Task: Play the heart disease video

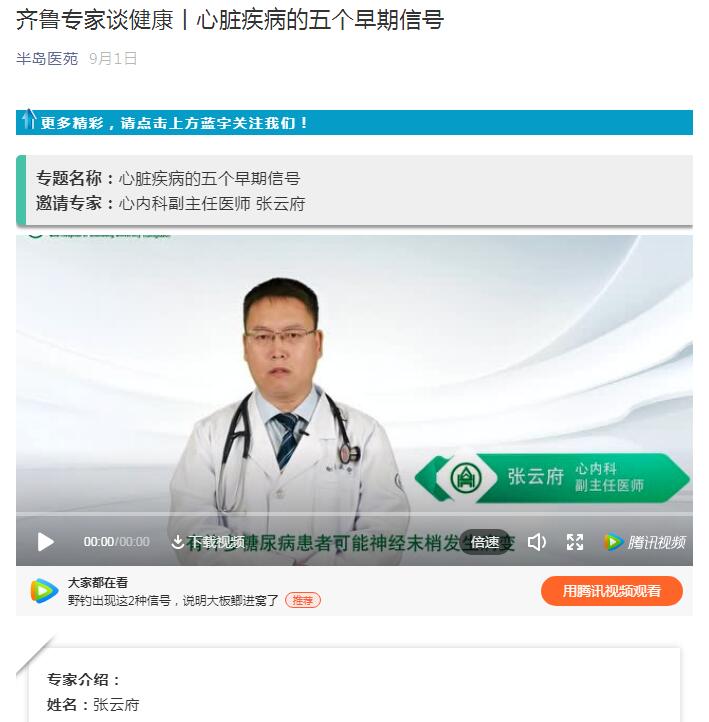Action: pos(46,542)
